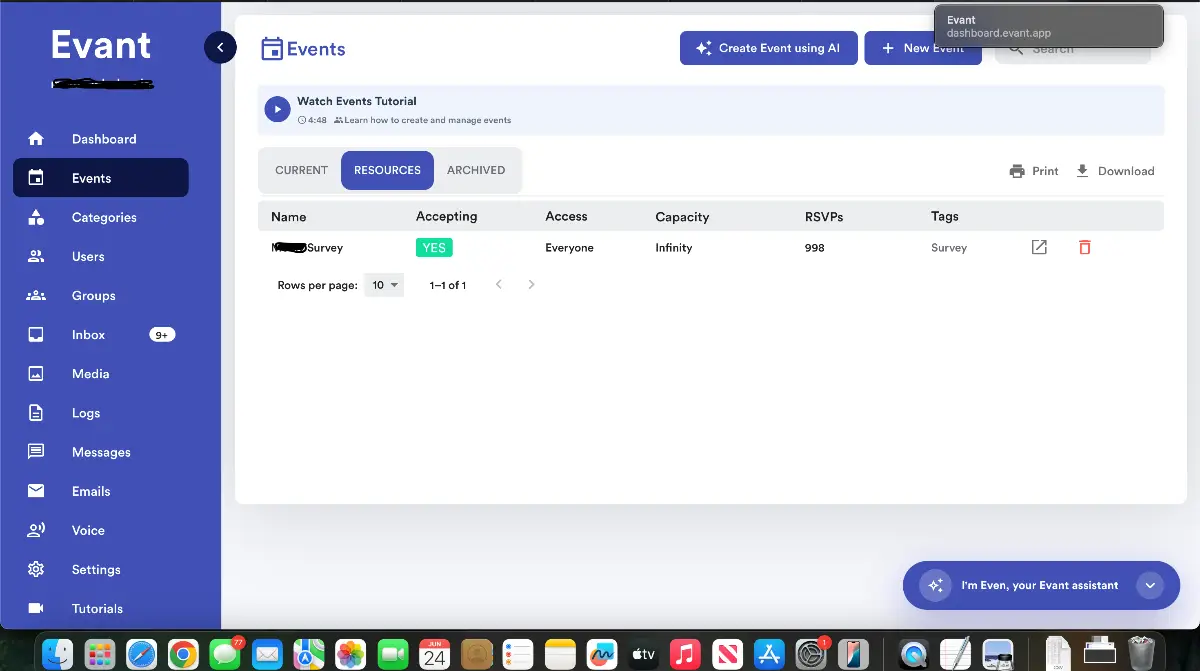The image size is (1200, 671).
Task: Open Categories via its shapes icon
Action: click(36, 217)
